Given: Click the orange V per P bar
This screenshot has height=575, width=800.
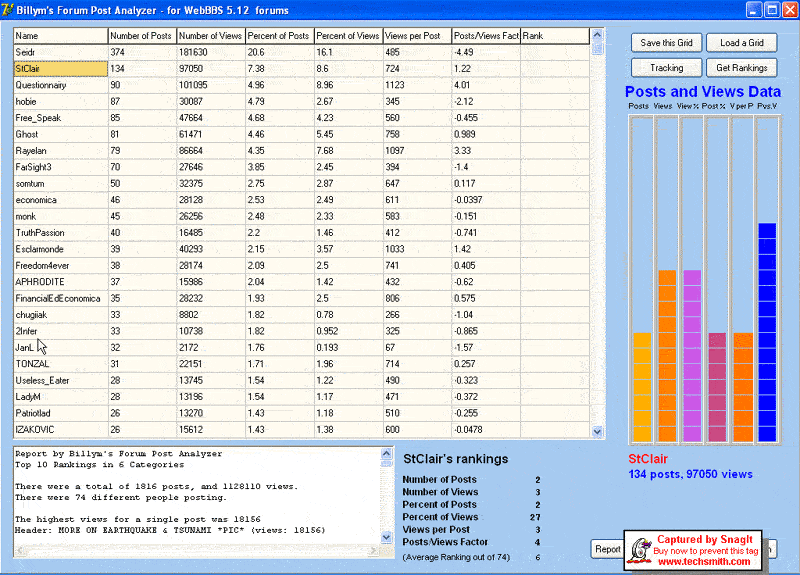Looking at the screenshot, I should [743, 387].
